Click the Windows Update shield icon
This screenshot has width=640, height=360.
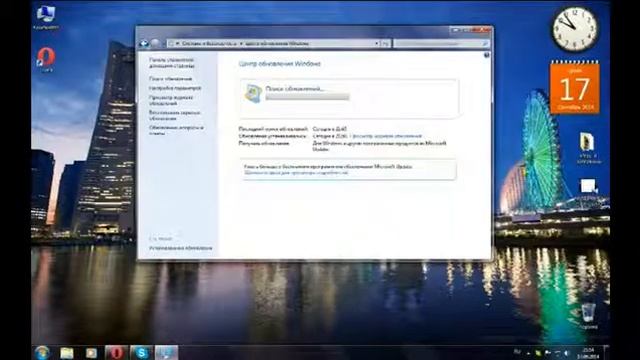coord(253,93)
